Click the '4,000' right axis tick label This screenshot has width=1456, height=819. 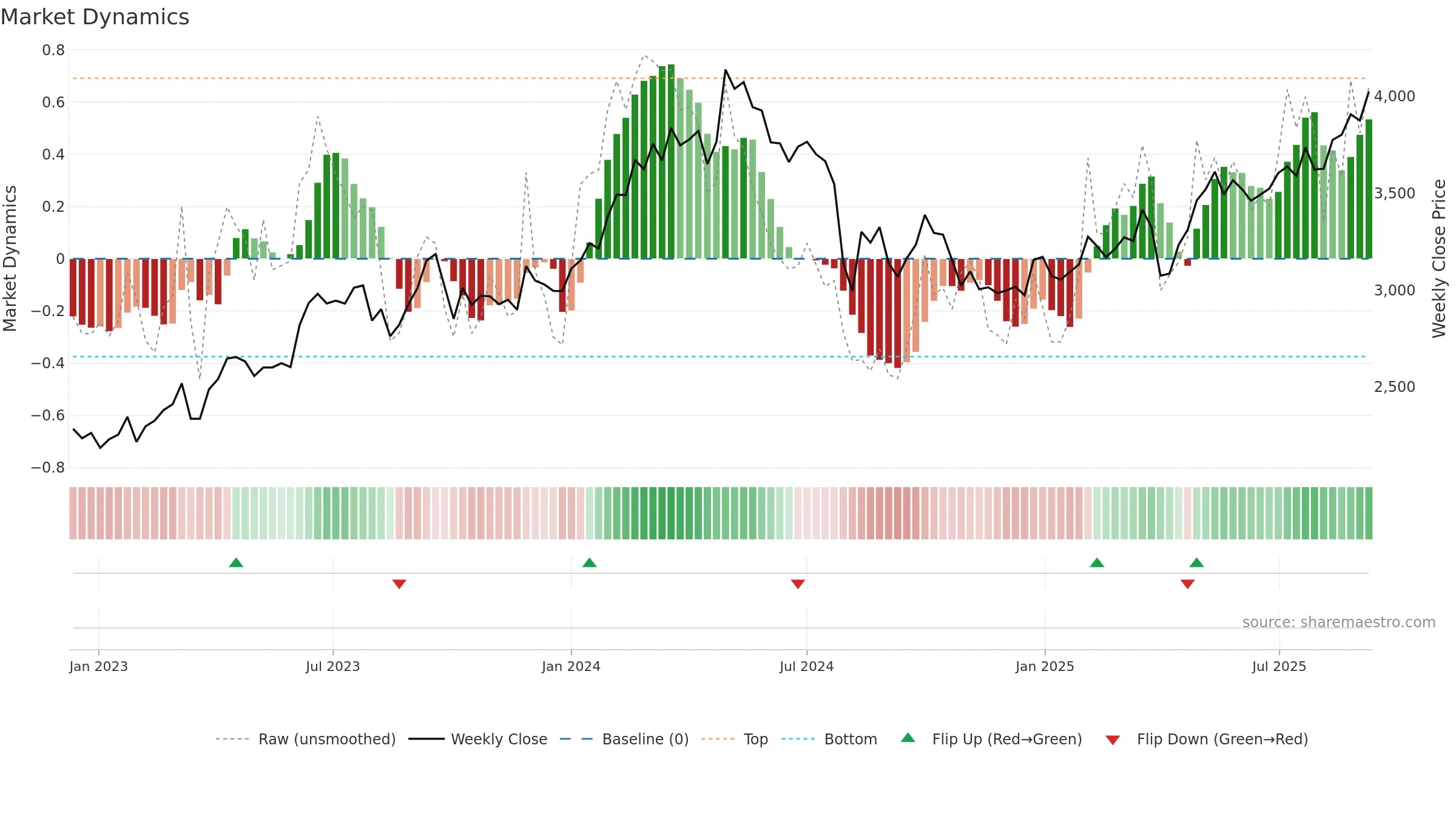click(x=1394, y=96)
